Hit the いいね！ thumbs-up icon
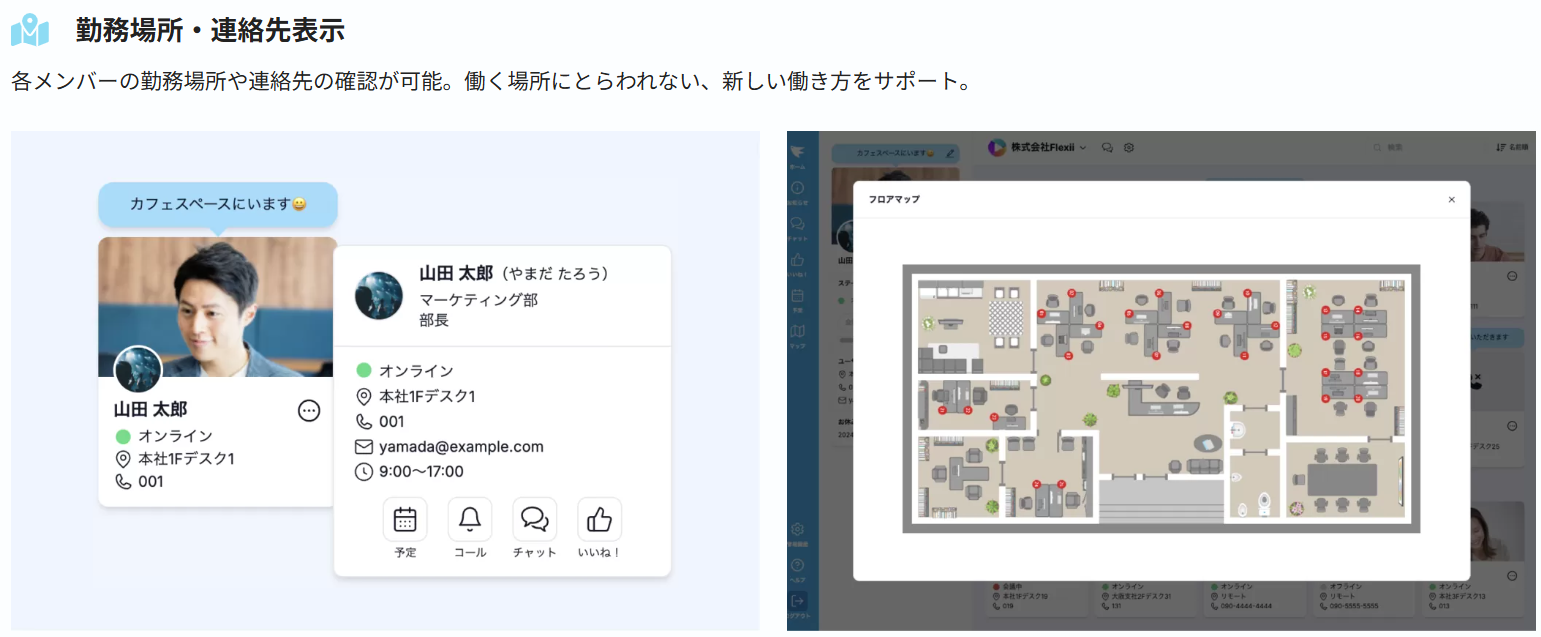This screenshot has width=1541, height=637. tap(599, 520)
